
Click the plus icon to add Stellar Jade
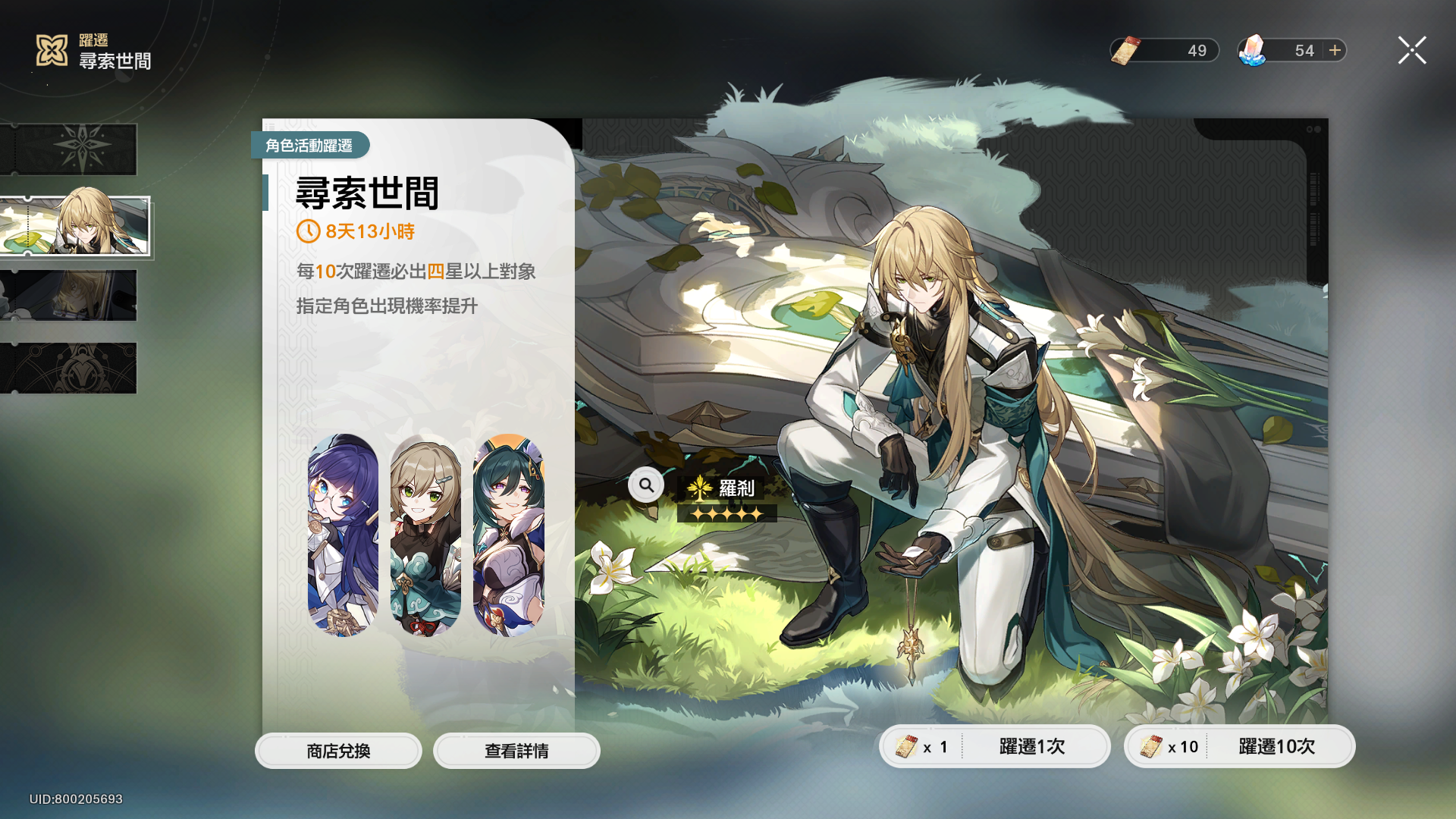click(x=1335, y=50)
